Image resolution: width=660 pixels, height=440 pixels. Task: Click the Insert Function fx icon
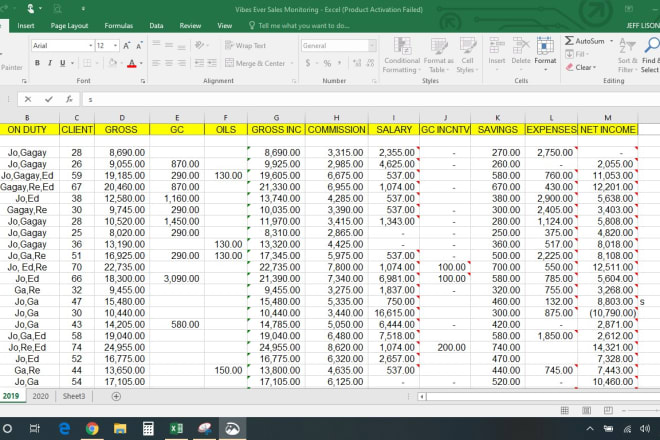point(69,100)
